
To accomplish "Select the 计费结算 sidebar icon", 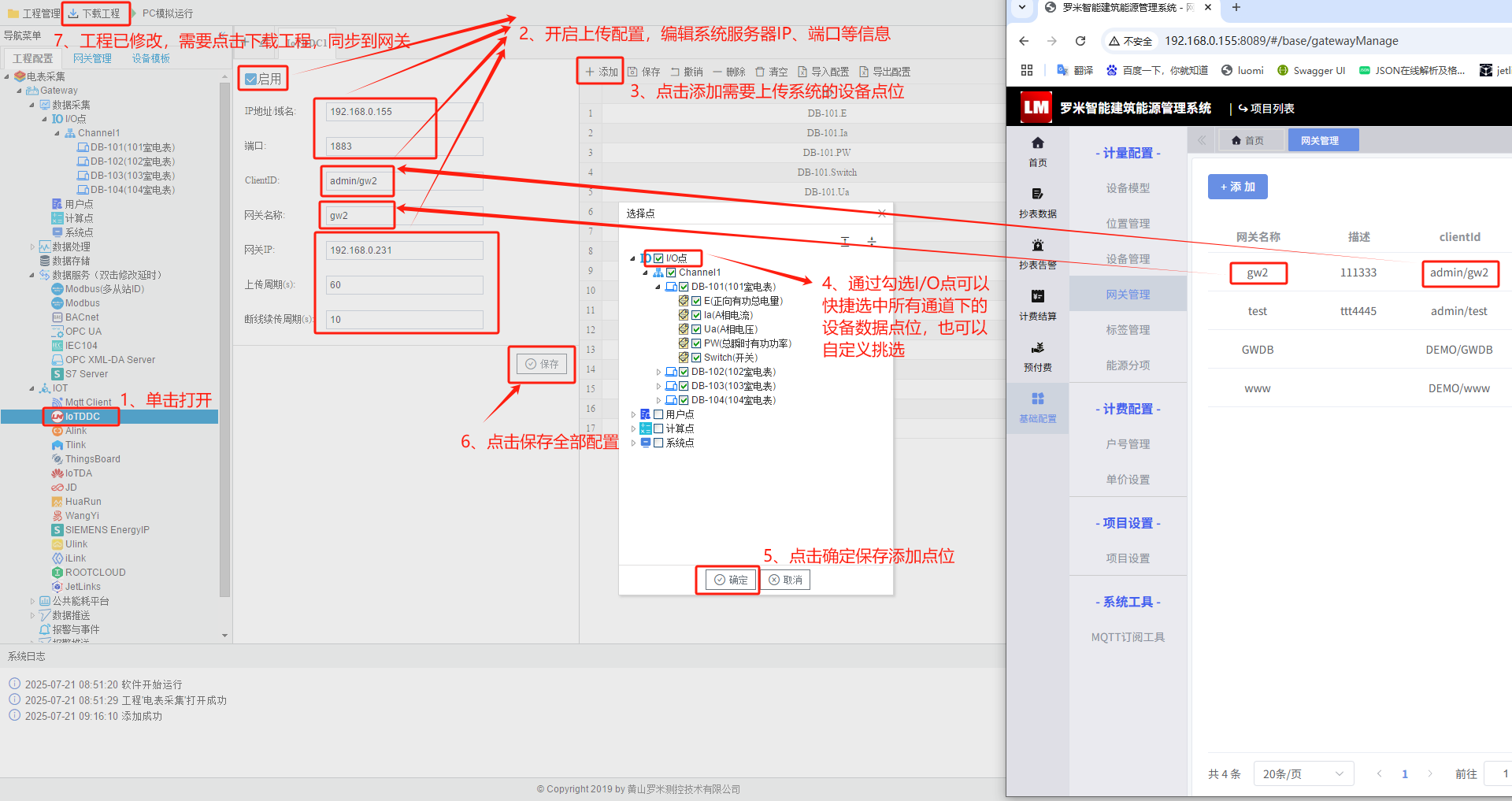I will (1037, 296).
